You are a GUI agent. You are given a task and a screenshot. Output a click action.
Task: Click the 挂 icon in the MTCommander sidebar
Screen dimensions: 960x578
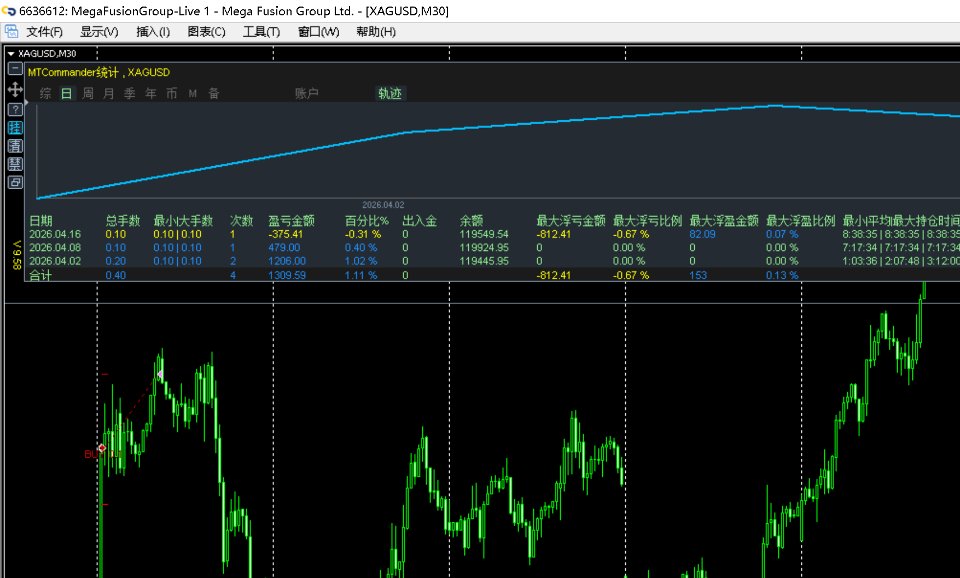pos(14,127)
